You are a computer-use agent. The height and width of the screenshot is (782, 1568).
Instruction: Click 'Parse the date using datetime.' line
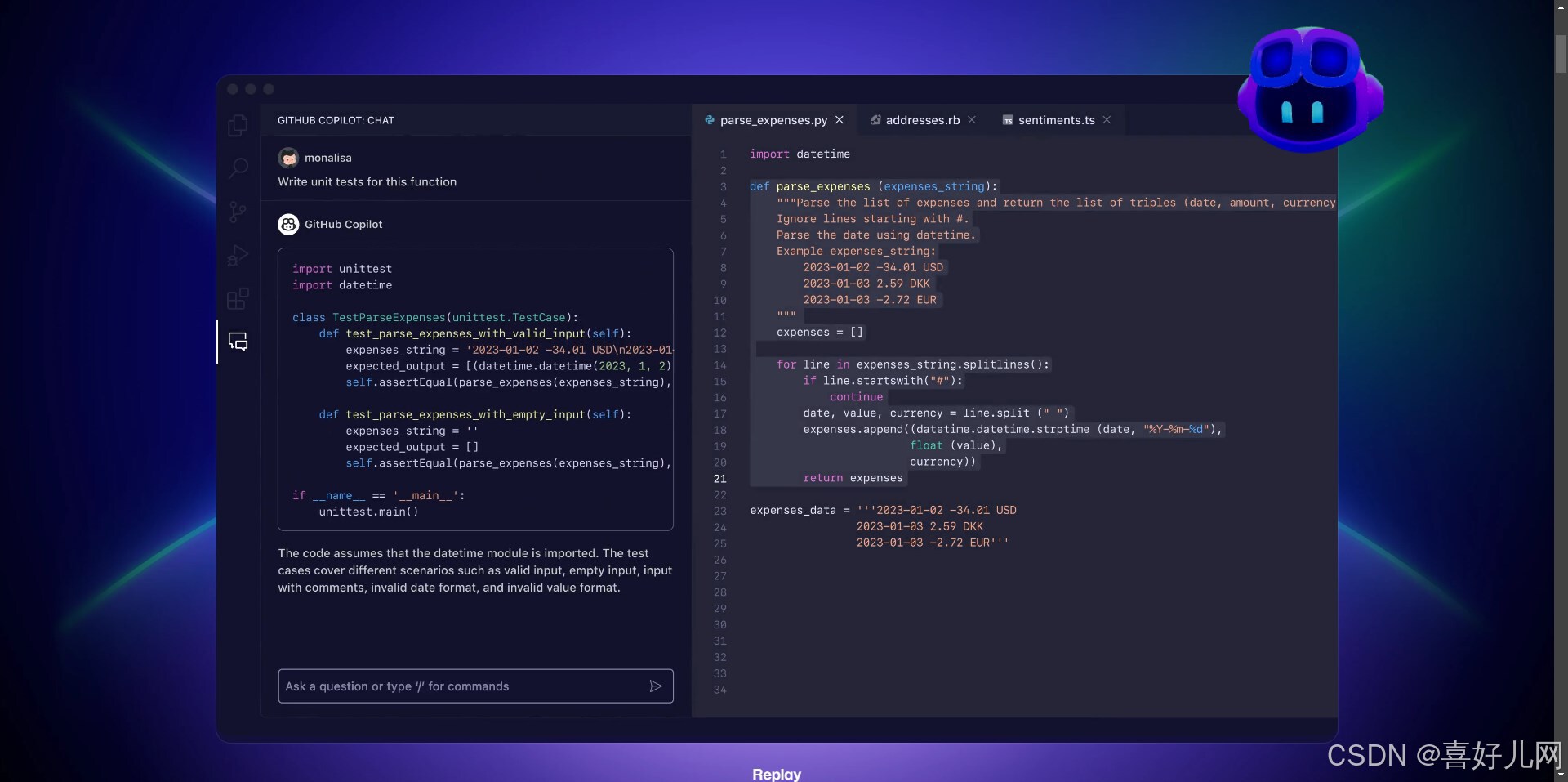pyautogui.click(x=875, y=235)
